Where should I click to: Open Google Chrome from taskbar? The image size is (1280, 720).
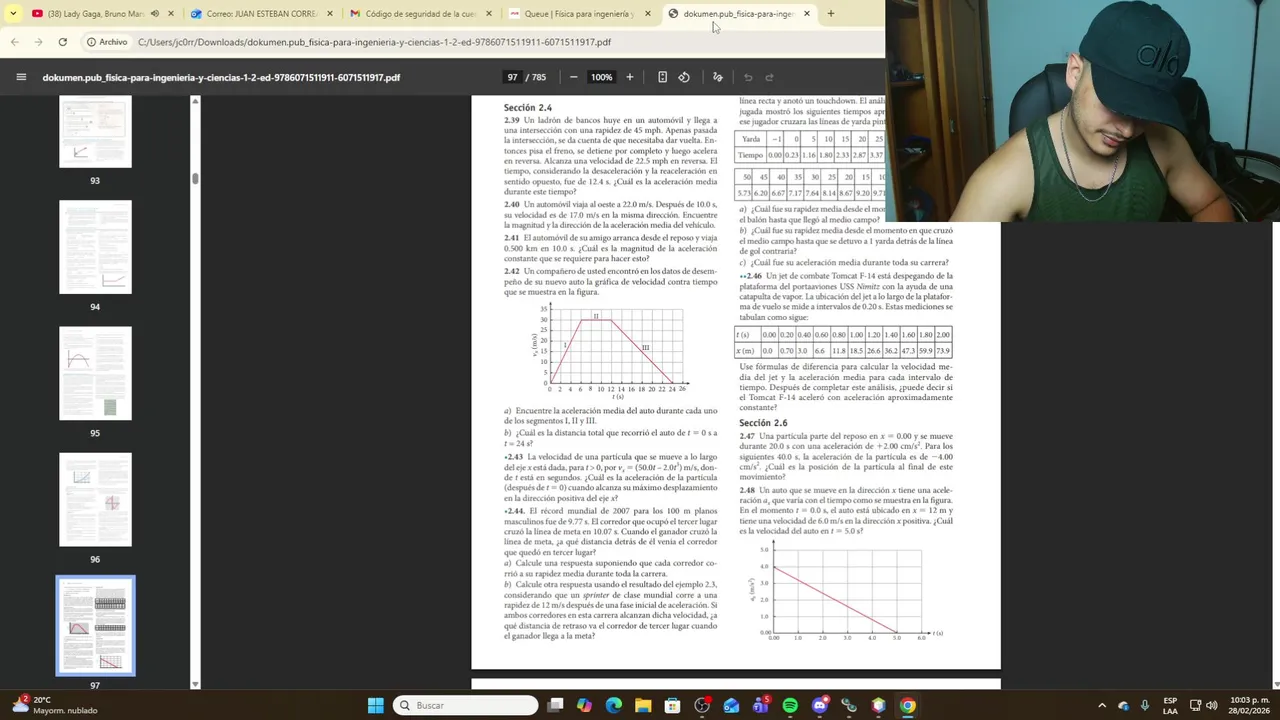pos(907,705)
